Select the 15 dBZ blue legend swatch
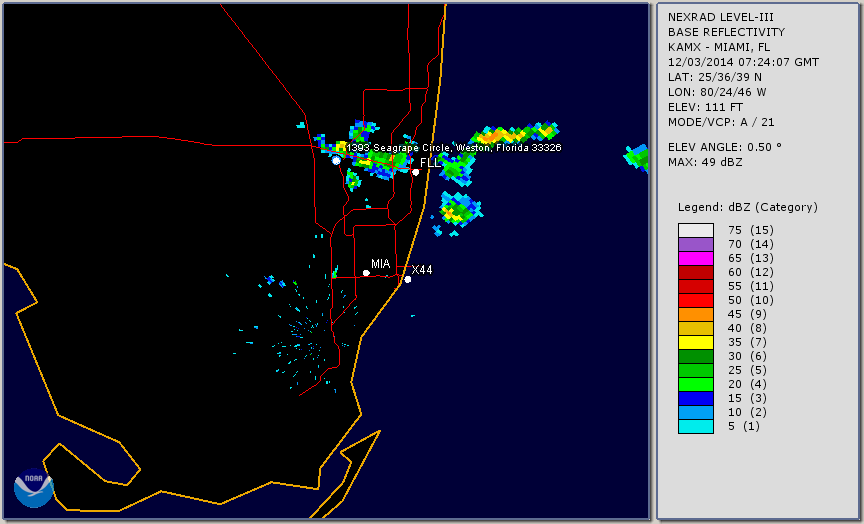Viewport: 864px width, 524px height. pos(696,398)
